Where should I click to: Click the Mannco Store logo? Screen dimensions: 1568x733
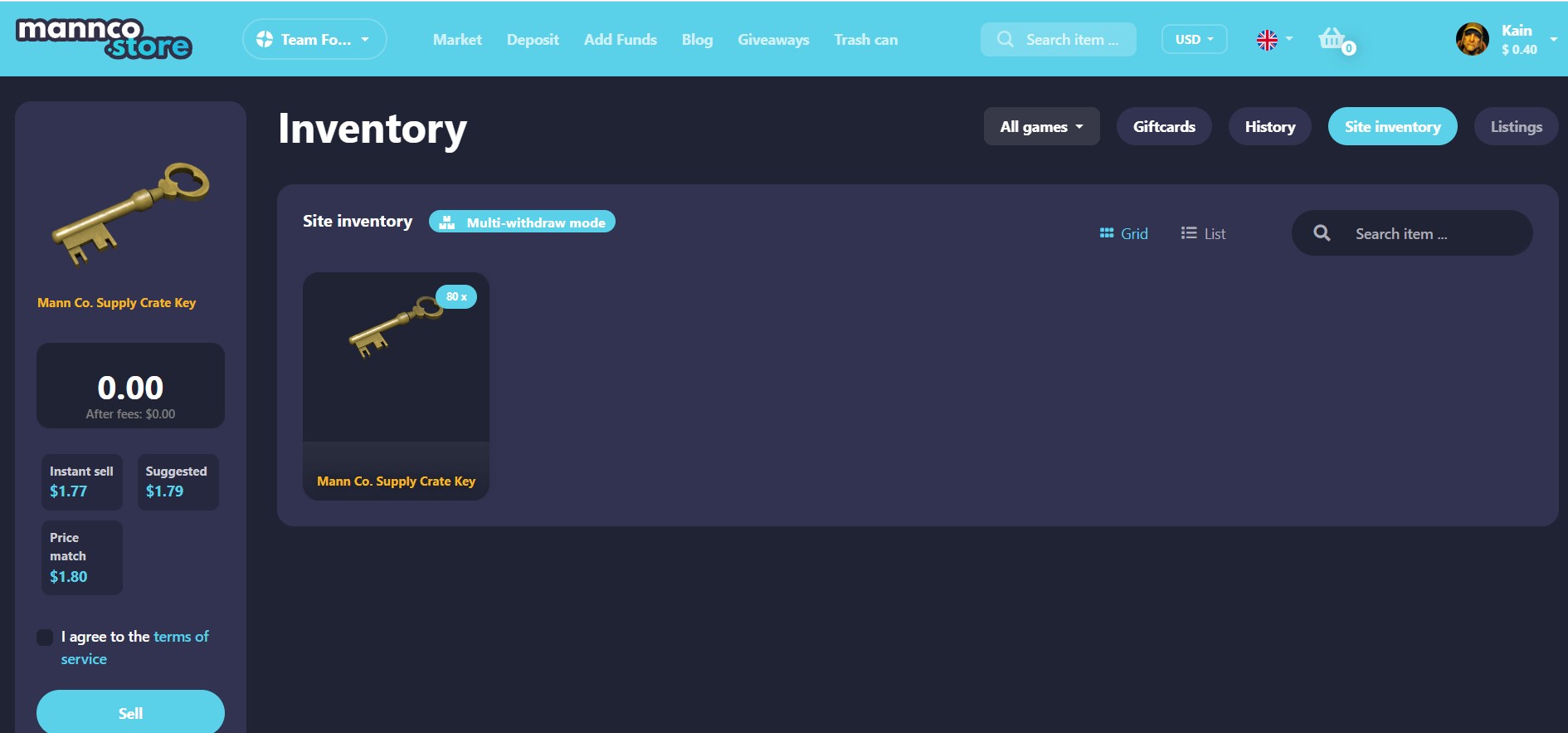(104, 39)
